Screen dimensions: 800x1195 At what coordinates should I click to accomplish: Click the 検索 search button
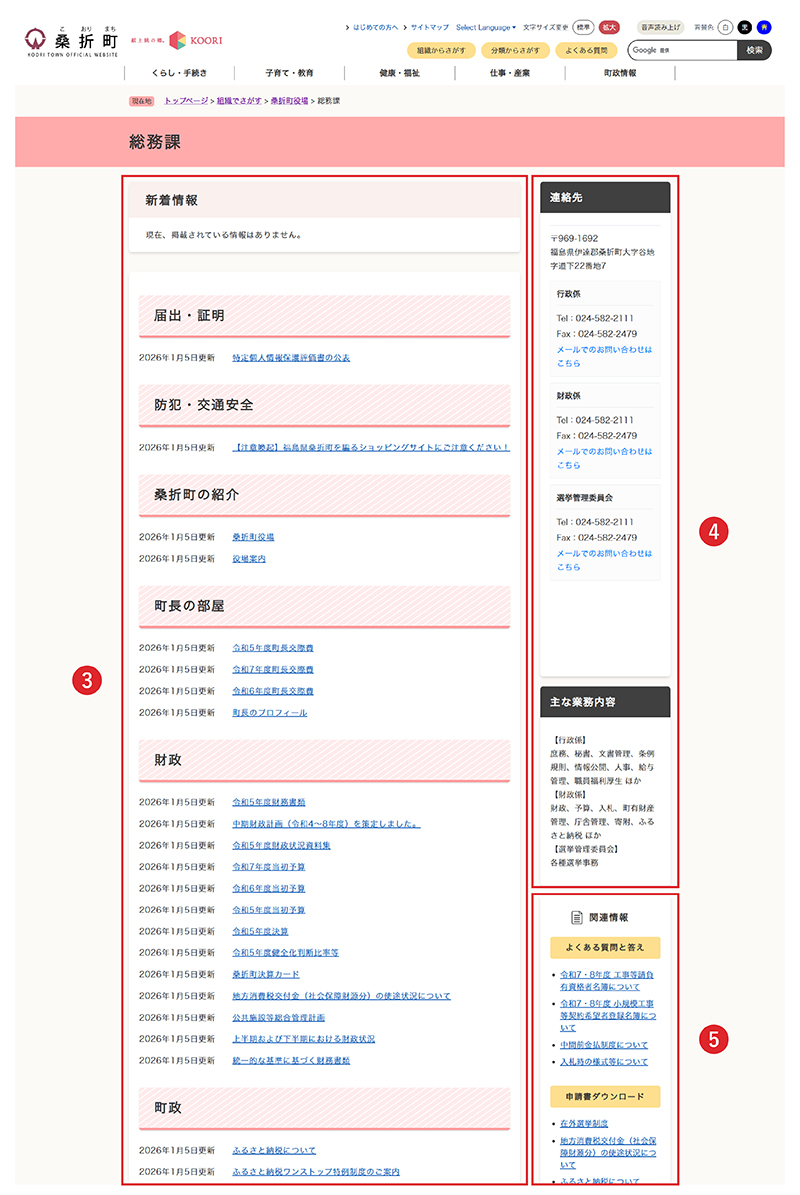(753, 50)
